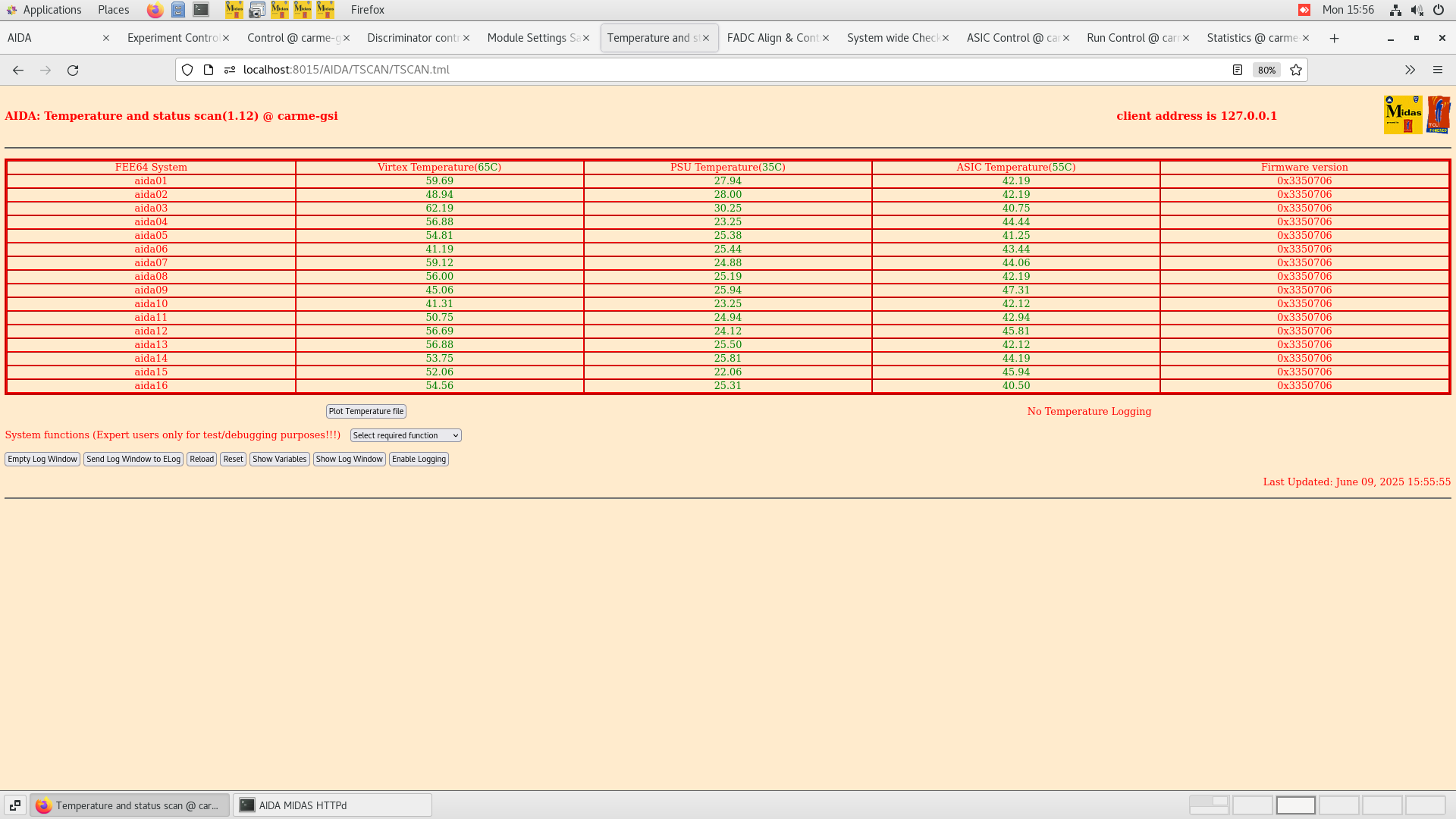Open the file manager icon in the top panel
Viewport: 1456px width, 819px height.
pyautogui.click(x=178, y=10)
